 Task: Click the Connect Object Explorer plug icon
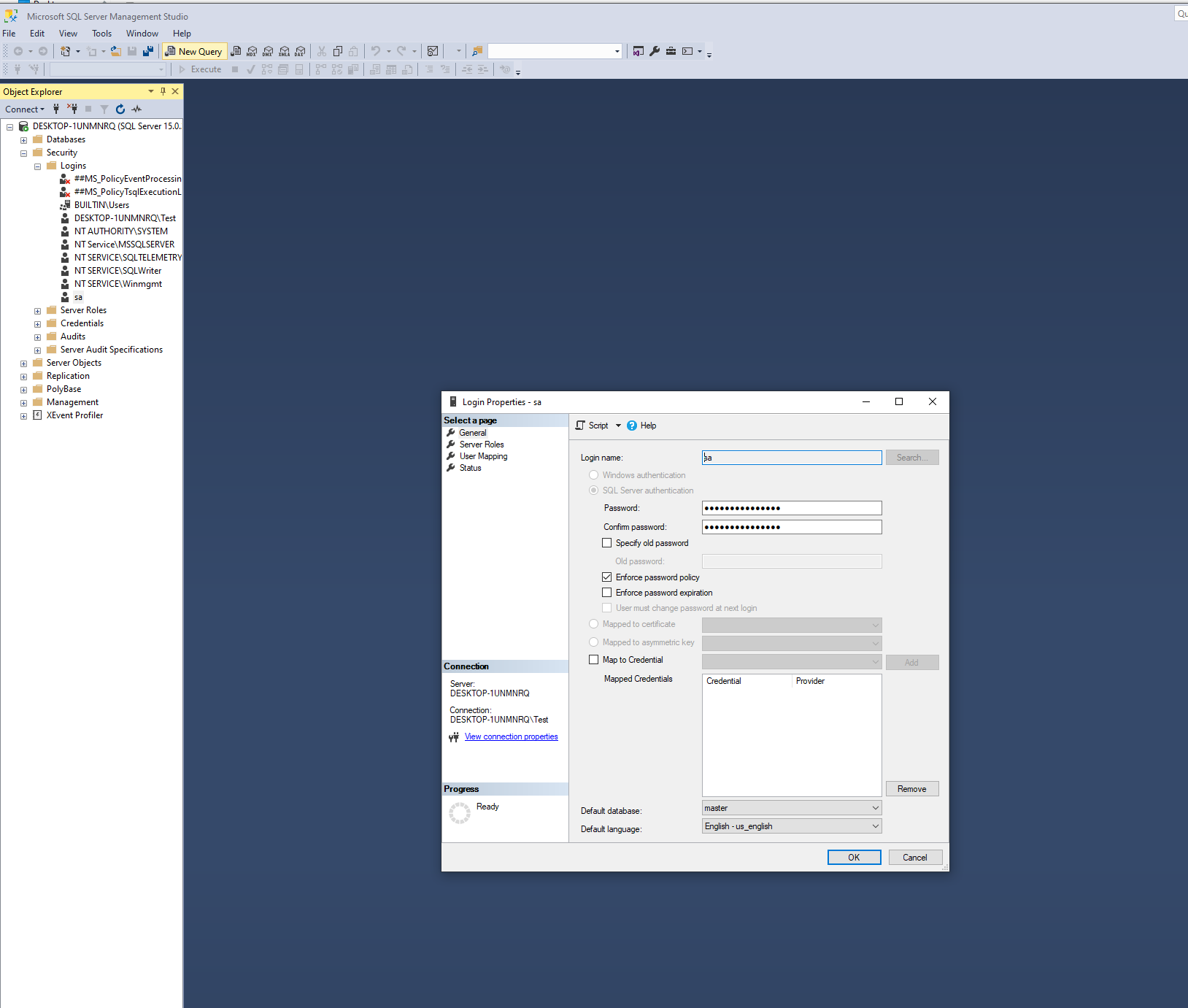click(x=56, y=109)
